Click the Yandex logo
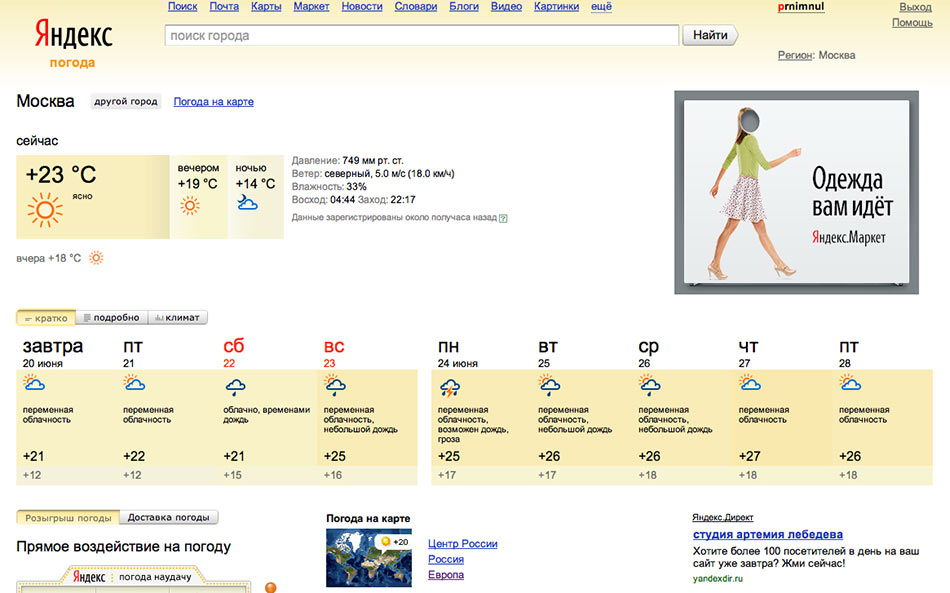 (x=73, y=35)
